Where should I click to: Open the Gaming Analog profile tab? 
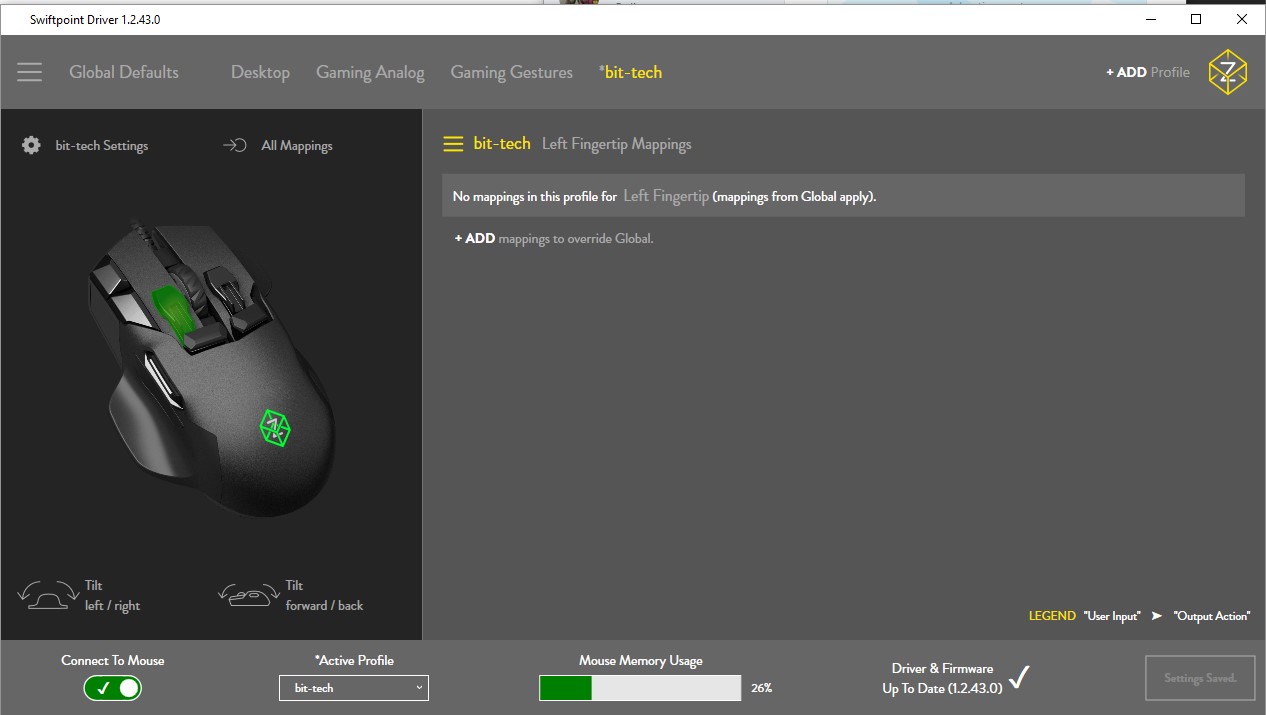pyautogui.click(x=370, y=72)
